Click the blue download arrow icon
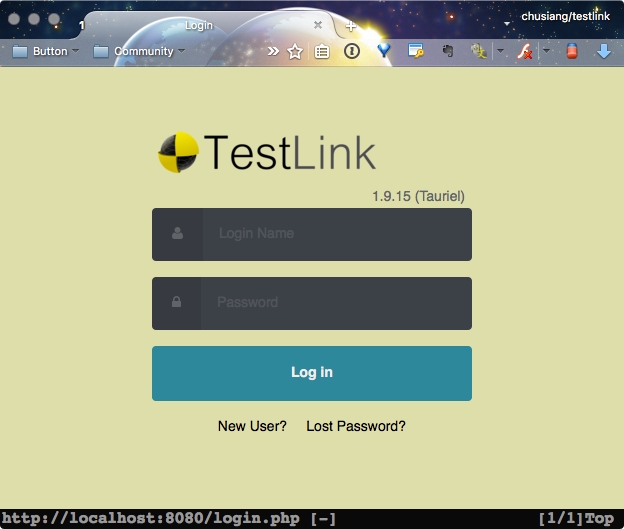Screen dimensions: 624x529 point(603,51)
